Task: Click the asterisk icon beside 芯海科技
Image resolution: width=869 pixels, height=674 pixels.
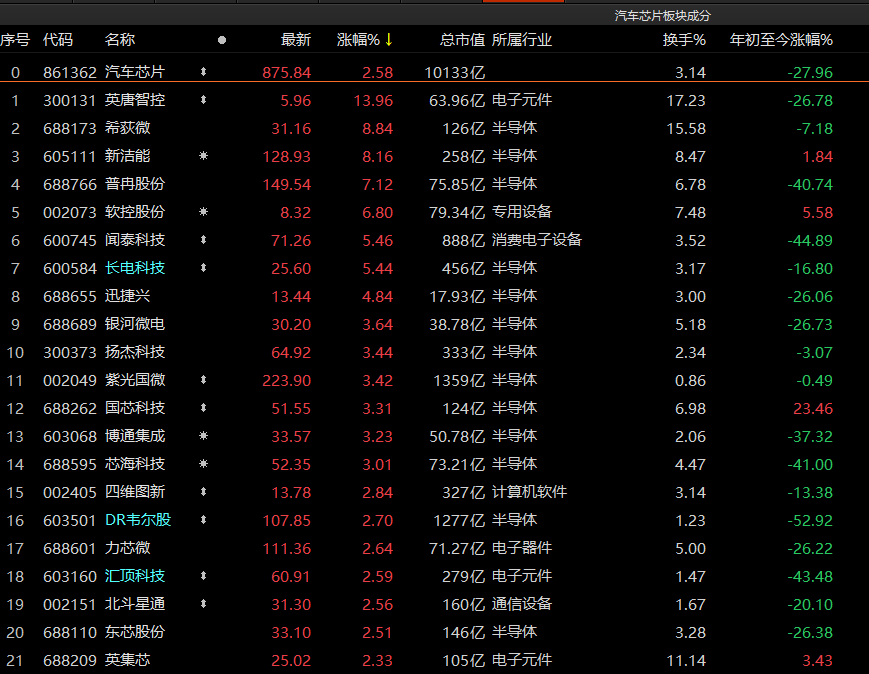Action: pos(204,464)
